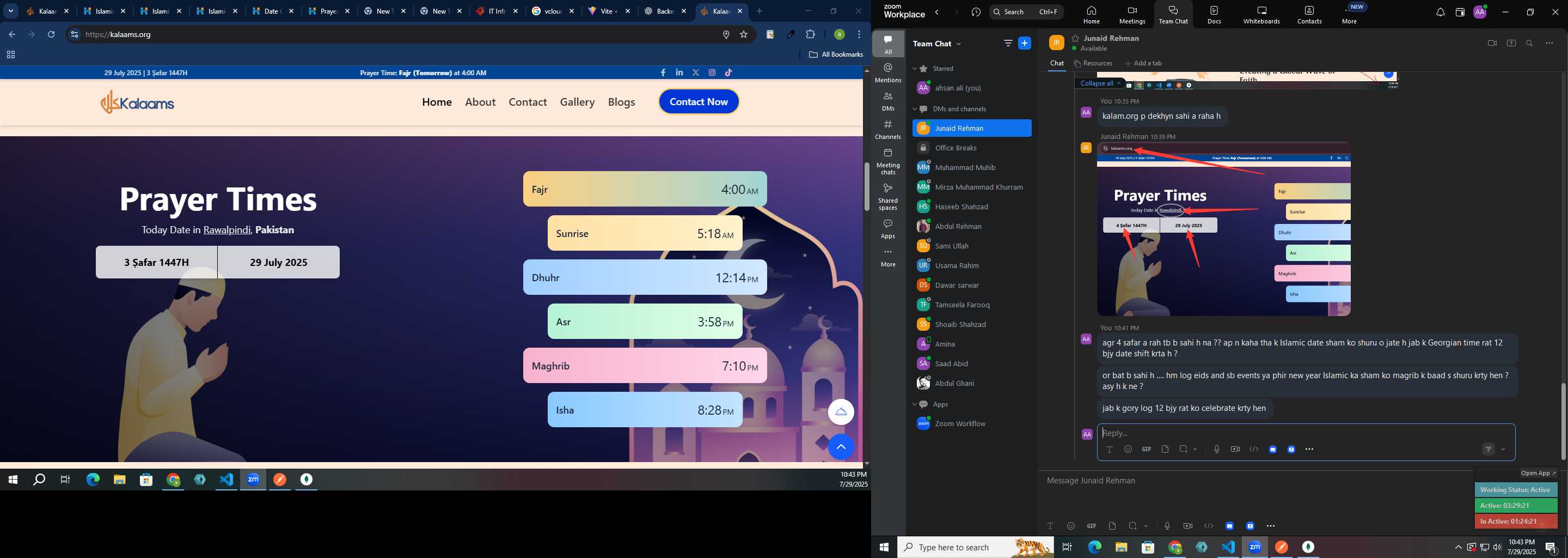The width and height of the screenshot is (1568, 558).
Task: Open Shared spaces in Zoom sidebar
Action: (888, 197)
